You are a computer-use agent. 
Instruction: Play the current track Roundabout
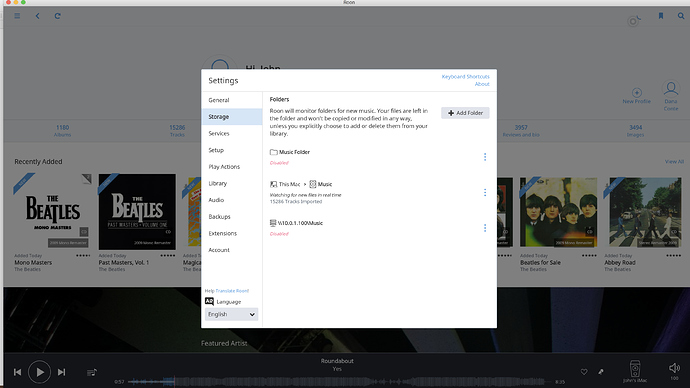(39, 372)
